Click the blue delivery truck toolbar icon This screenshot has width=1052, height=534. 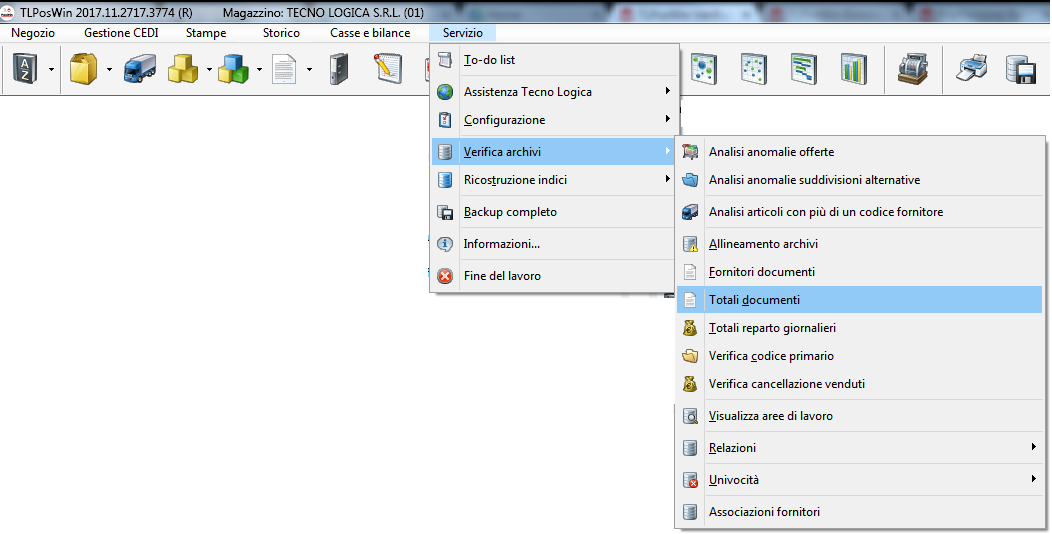tap(139, 69)
